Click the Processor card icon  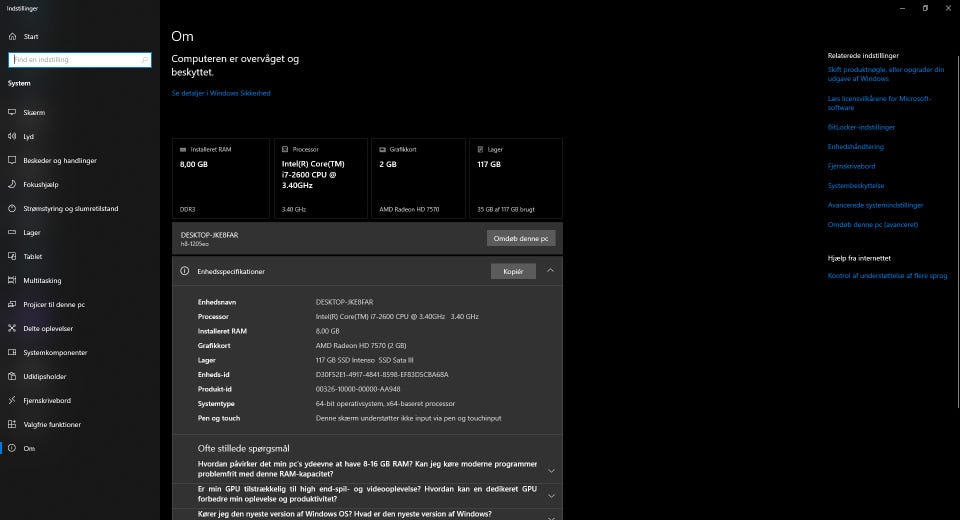pyautogui.click(x=285, y=149)
